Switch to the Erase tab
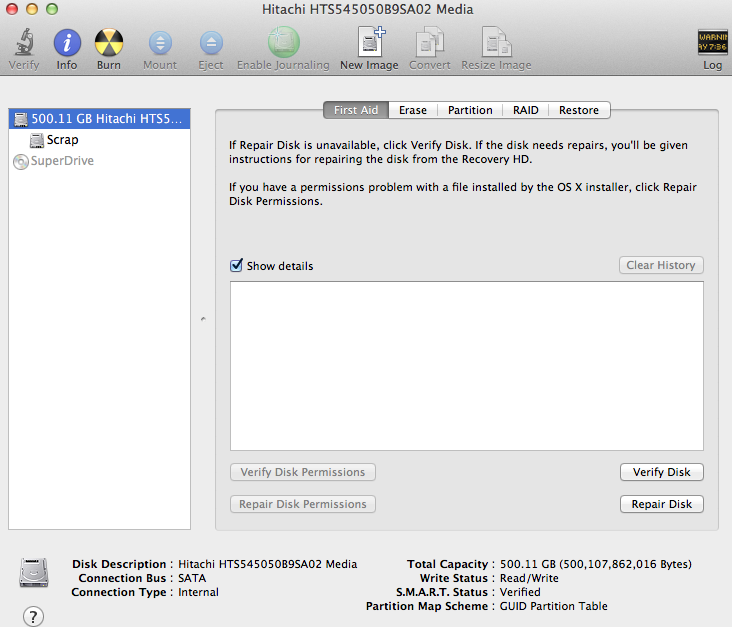732x627 pixels. coord(413,110)
